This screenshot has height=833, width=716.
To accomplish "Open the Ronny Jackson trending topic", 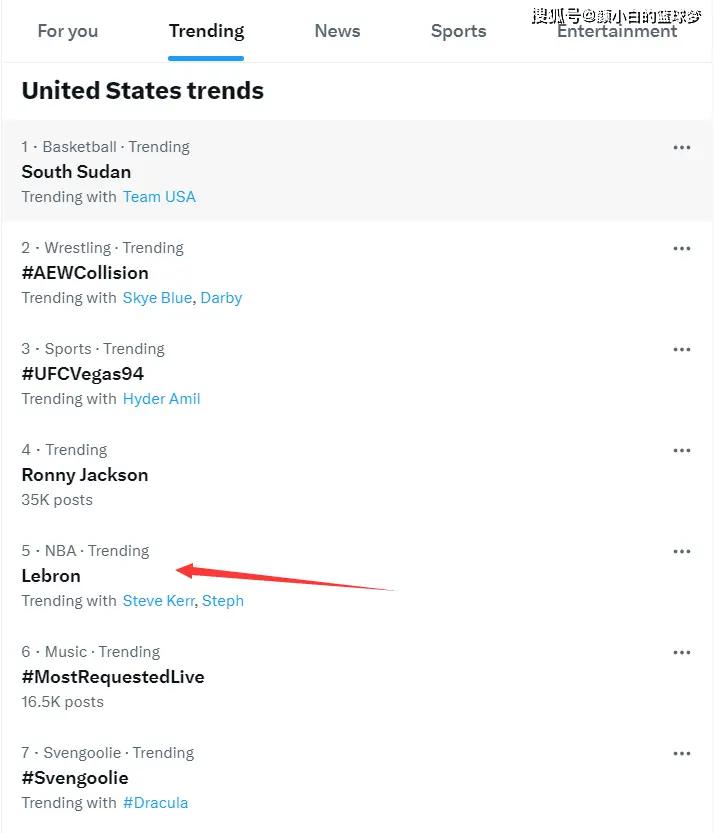I will [x=85, y=475].
